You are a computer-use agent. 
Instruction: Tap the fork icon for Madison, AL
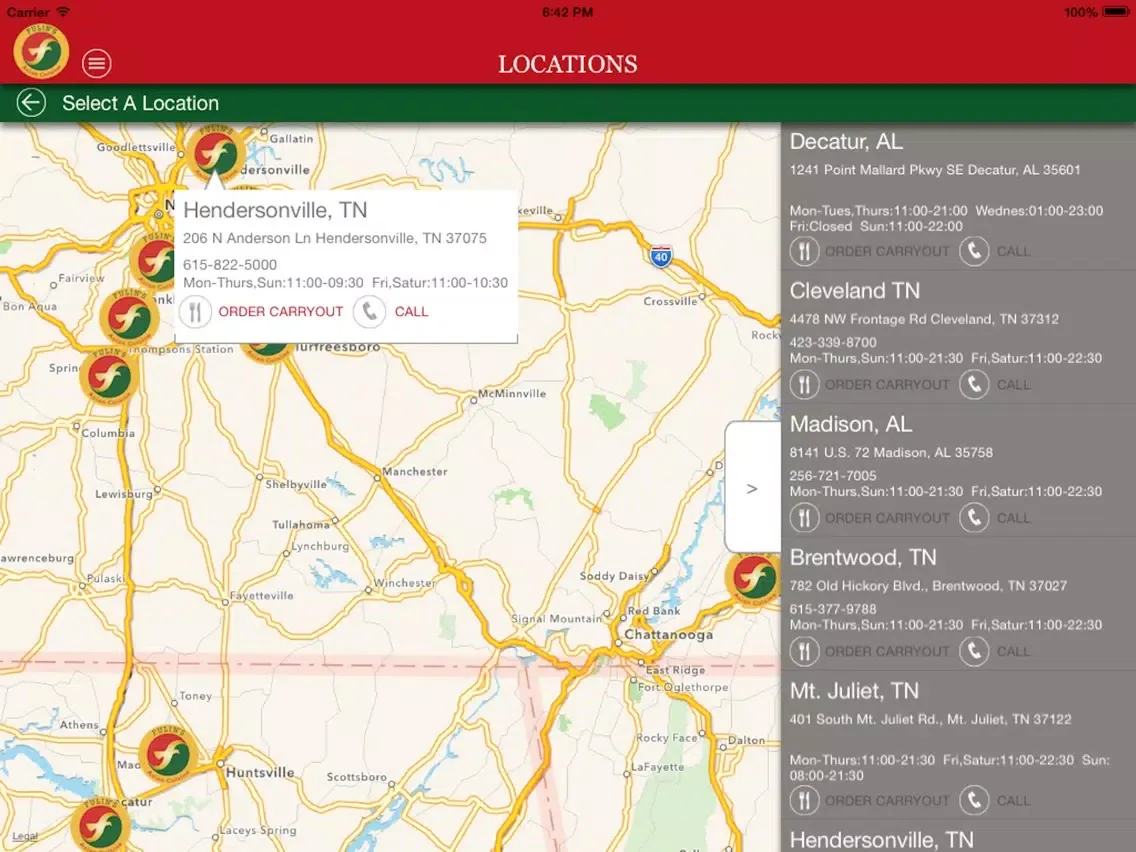pyautogui.click(x=804, y=518)
